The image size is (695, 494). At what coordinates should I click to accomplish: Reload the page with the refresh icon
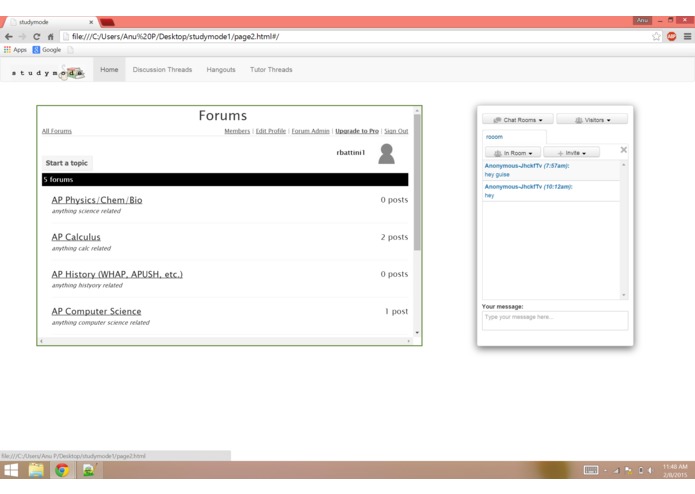click(36, 37)
